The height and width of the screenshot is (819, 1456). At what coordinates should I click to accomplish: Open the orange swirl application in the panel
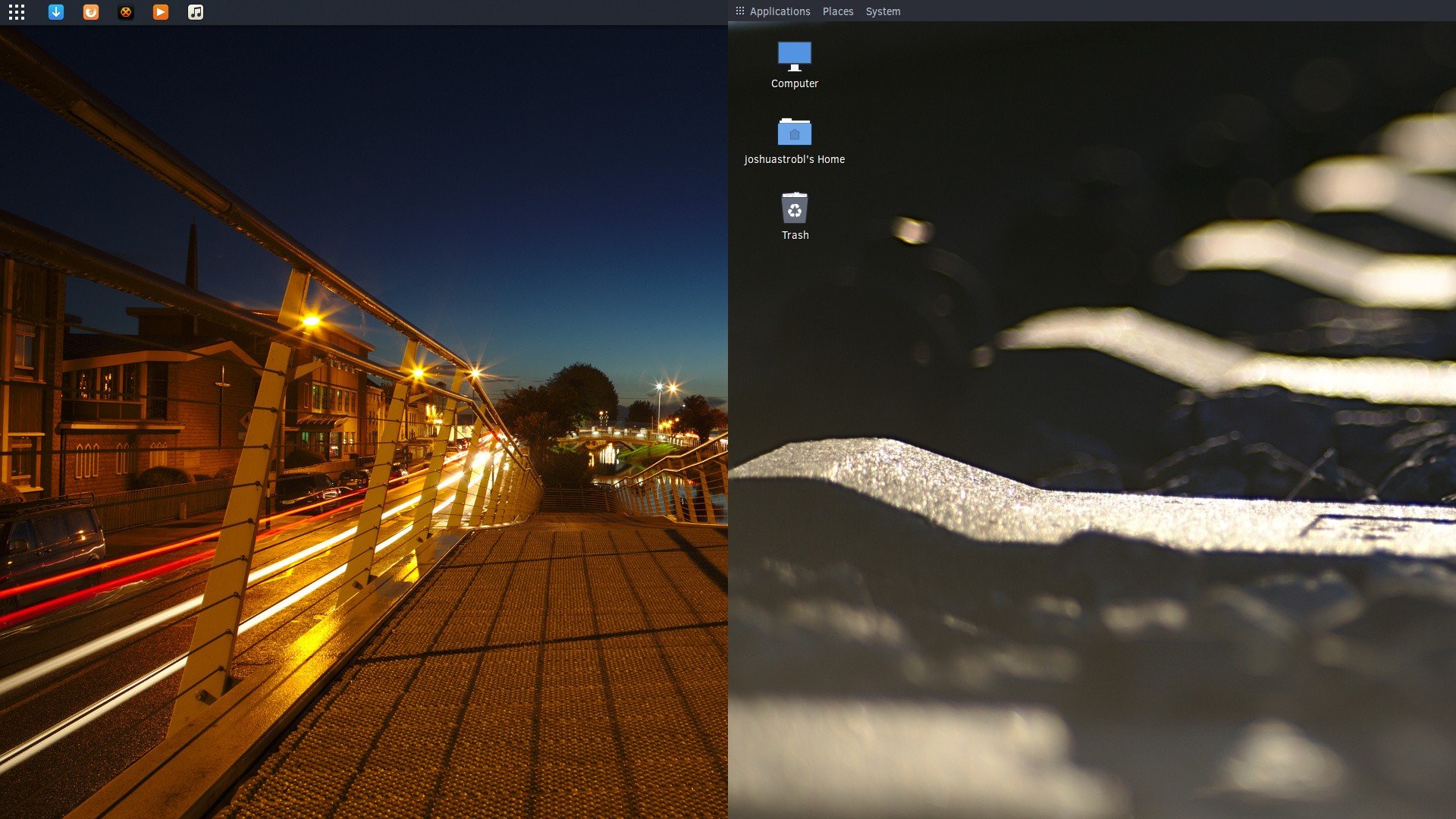coord(91,12)
